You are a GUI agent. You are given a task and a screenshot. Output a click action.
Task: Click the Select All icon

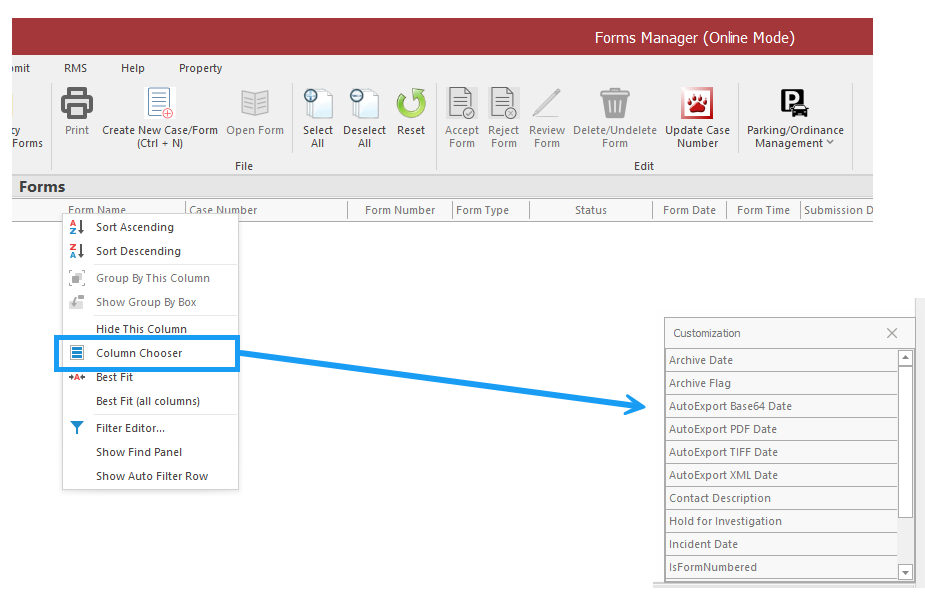click(318, 103)
